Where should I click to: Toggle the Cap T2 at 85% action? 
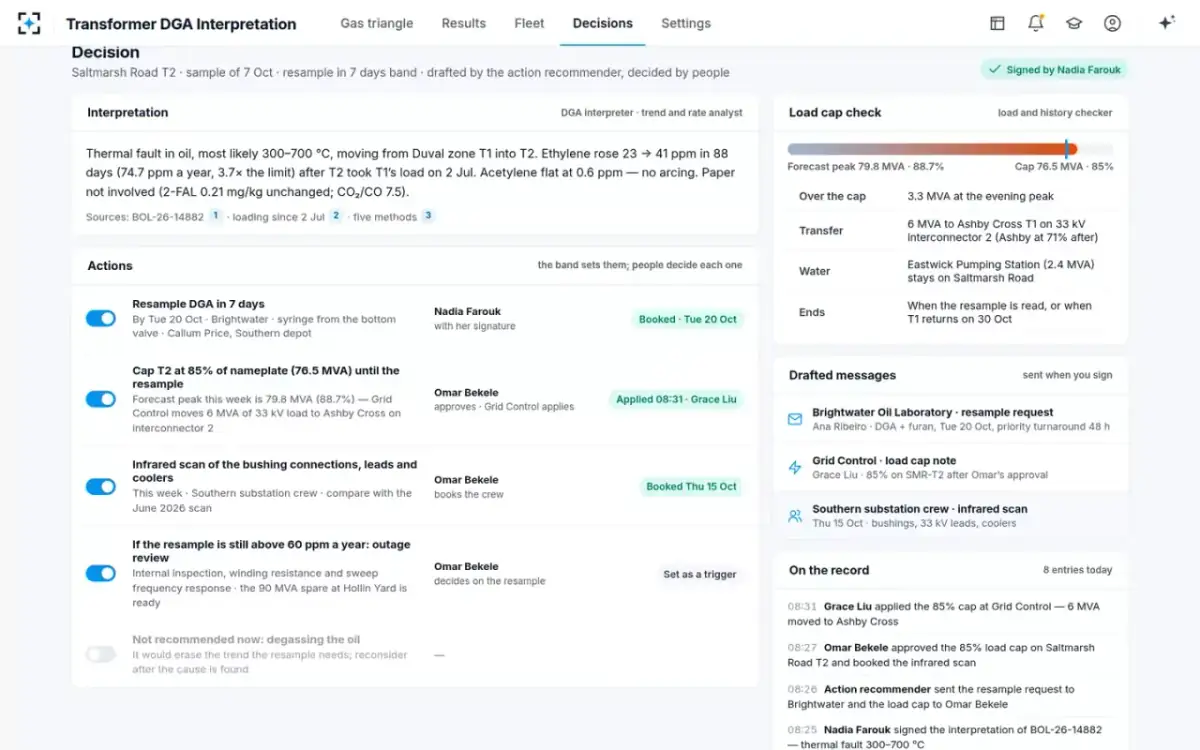click(101, 399)
